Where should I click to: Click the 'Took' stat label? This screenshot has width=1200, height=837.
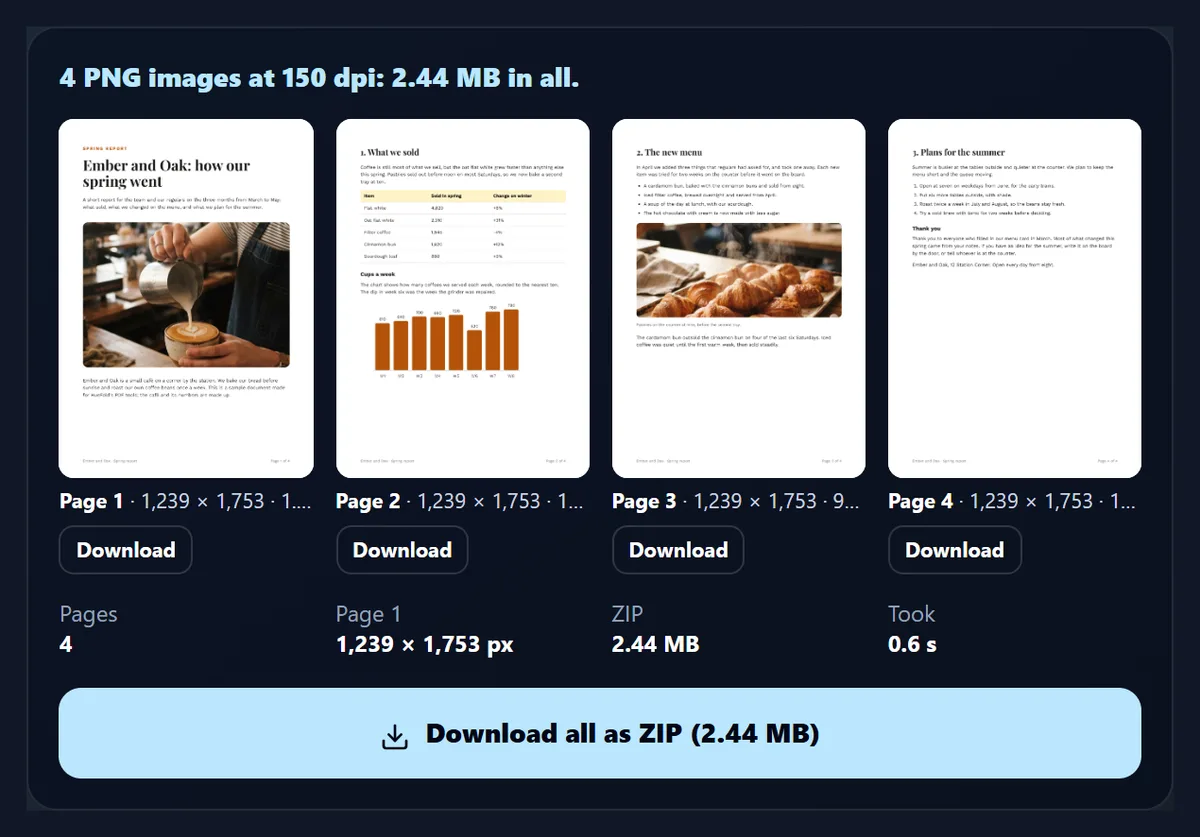(x=912, y=613)
